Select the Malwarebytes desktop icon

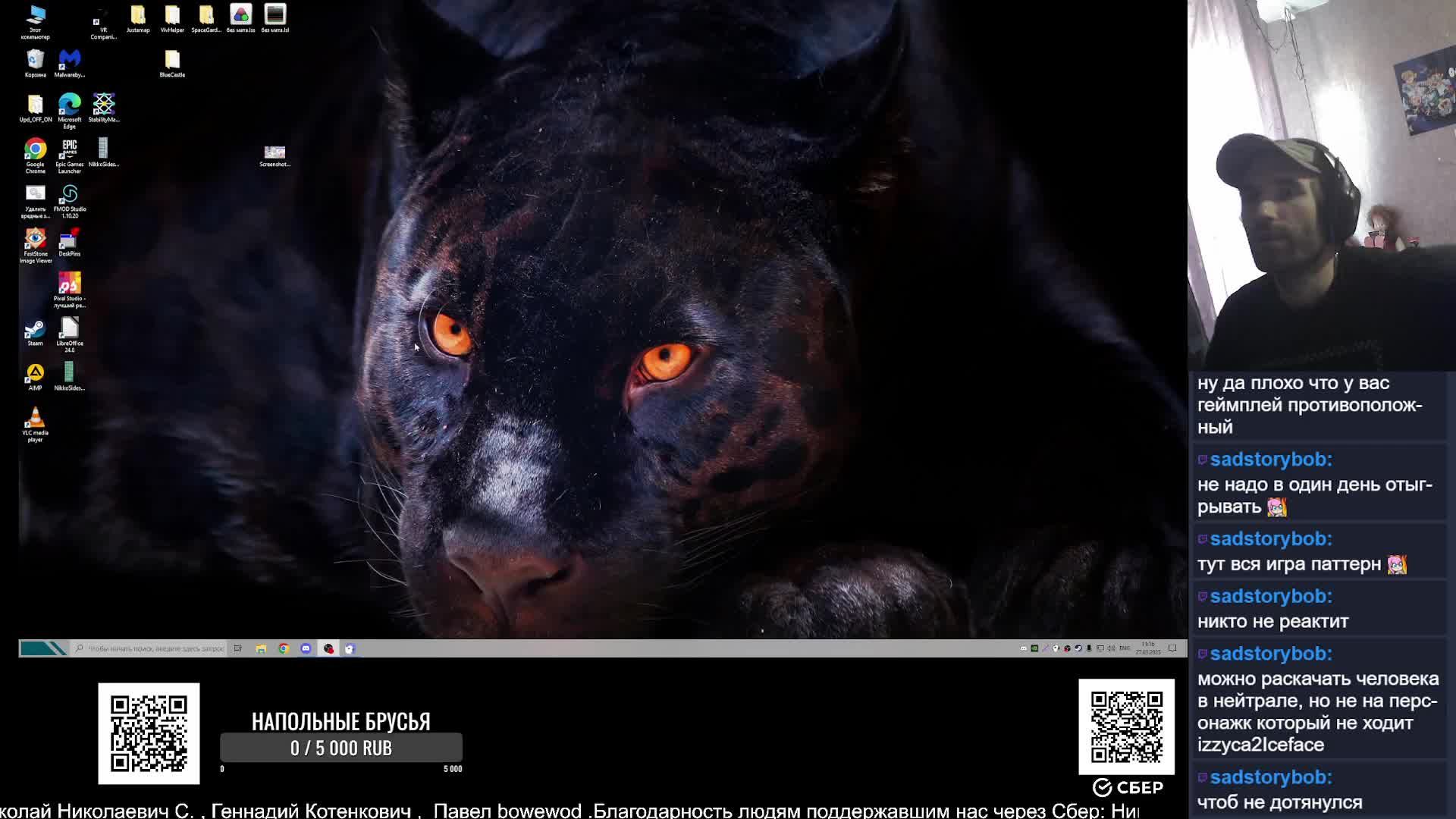click(69, 60)
